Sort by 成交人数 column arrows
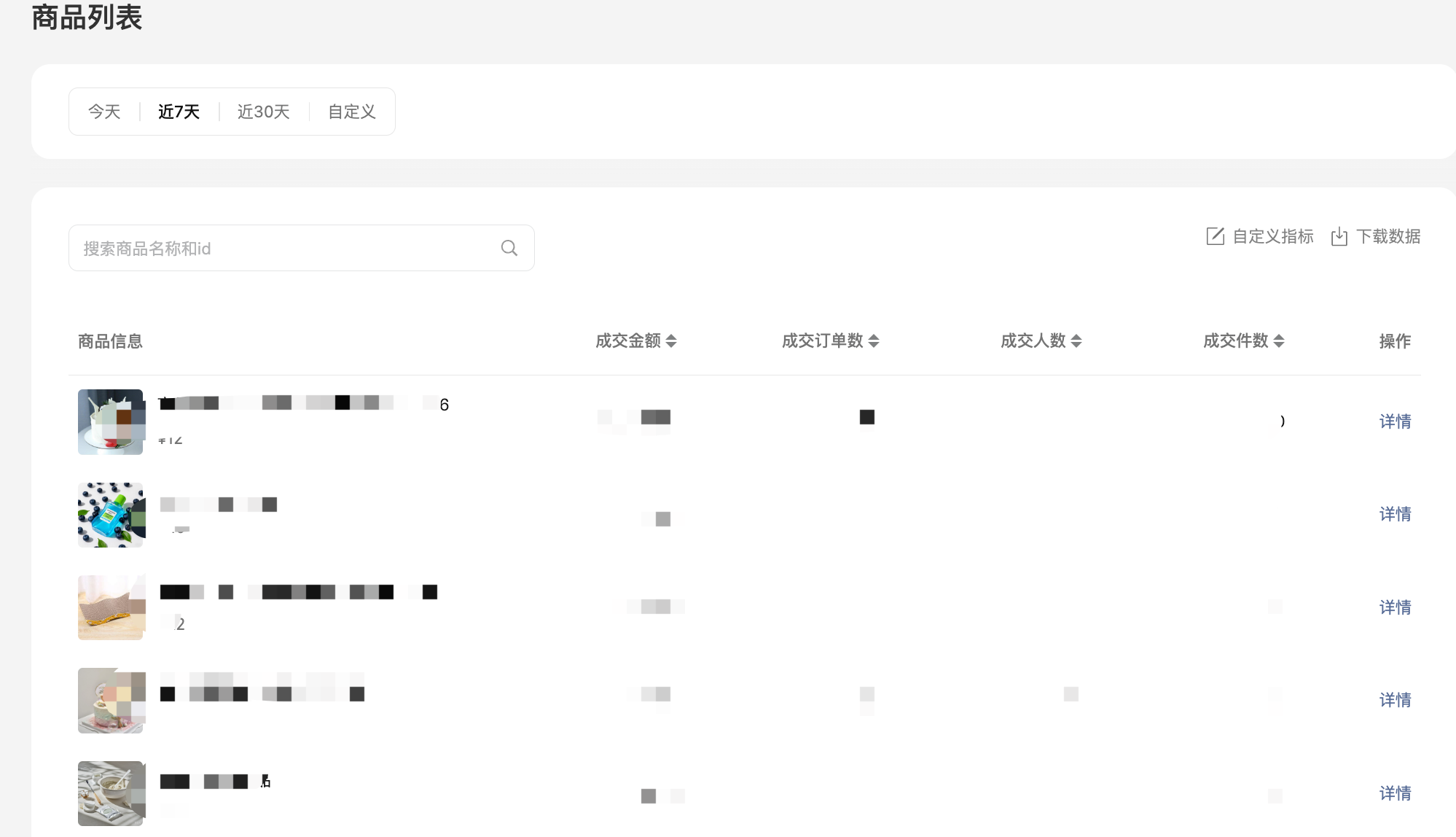Image resolution: width=1456 pixels, height=837 pixels. pyautogui.click(x=1076, y=340)
